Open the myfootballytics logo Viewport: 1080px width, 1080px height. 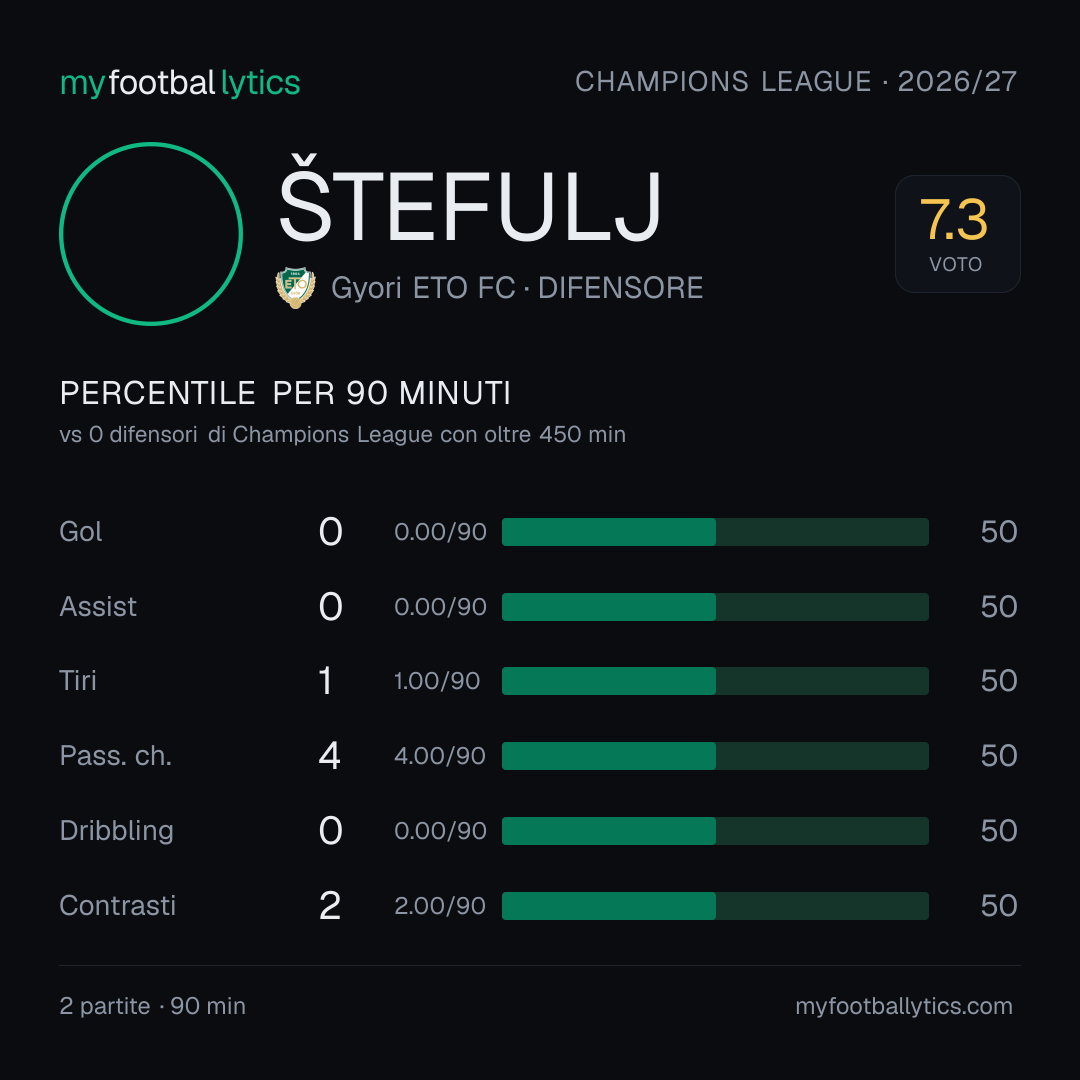(x=180, y=83)
